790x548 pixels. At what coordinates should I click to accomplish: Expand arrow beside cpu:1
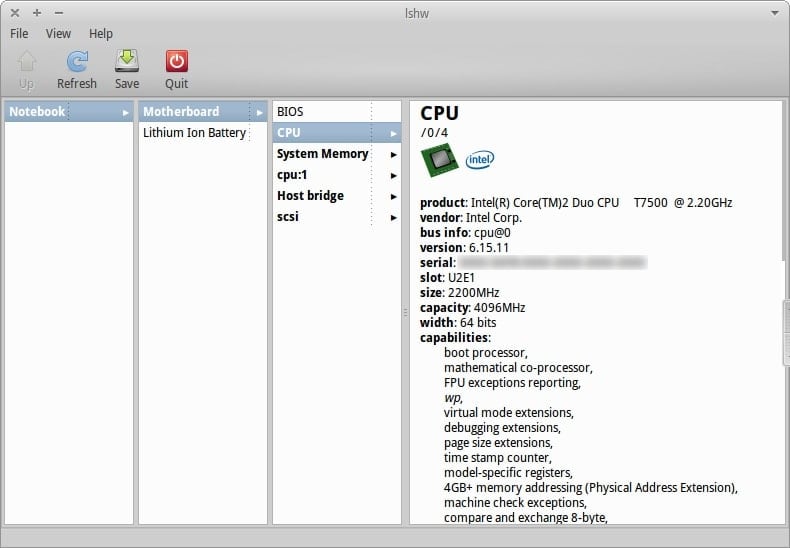[x=393, y=176]
